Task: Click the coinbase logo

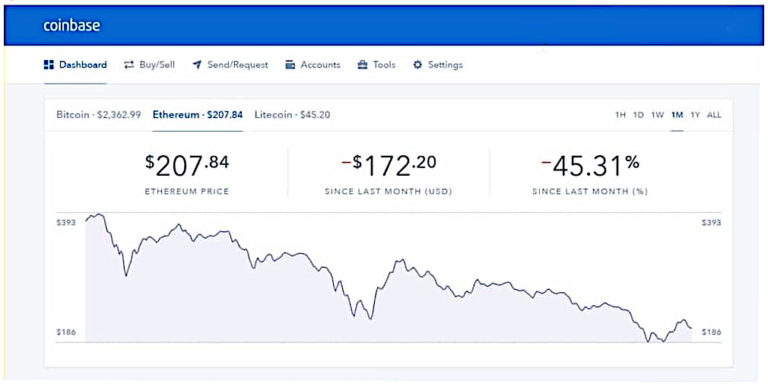Action: pos(72,25)
